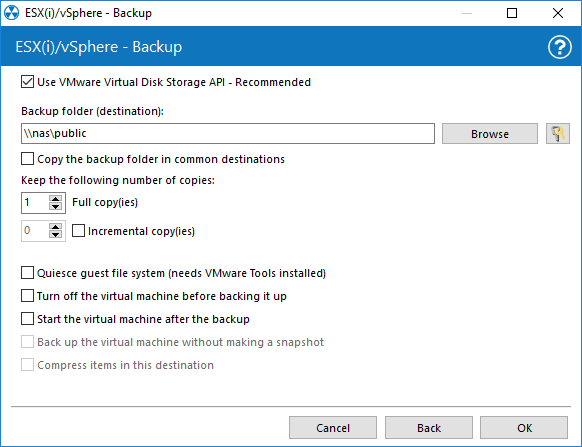Enable Copy the backup folder in common destinations
Image resolution: width=582 pixels, height=447 pixels.
[x=27, y=159]
